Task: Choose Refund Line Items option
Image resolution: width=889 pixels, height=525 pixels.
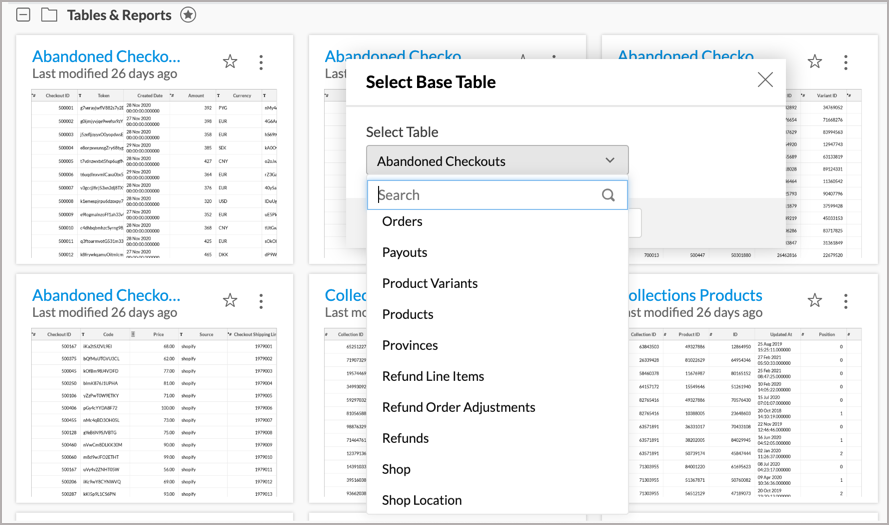Action: click(x=432, y=376)
